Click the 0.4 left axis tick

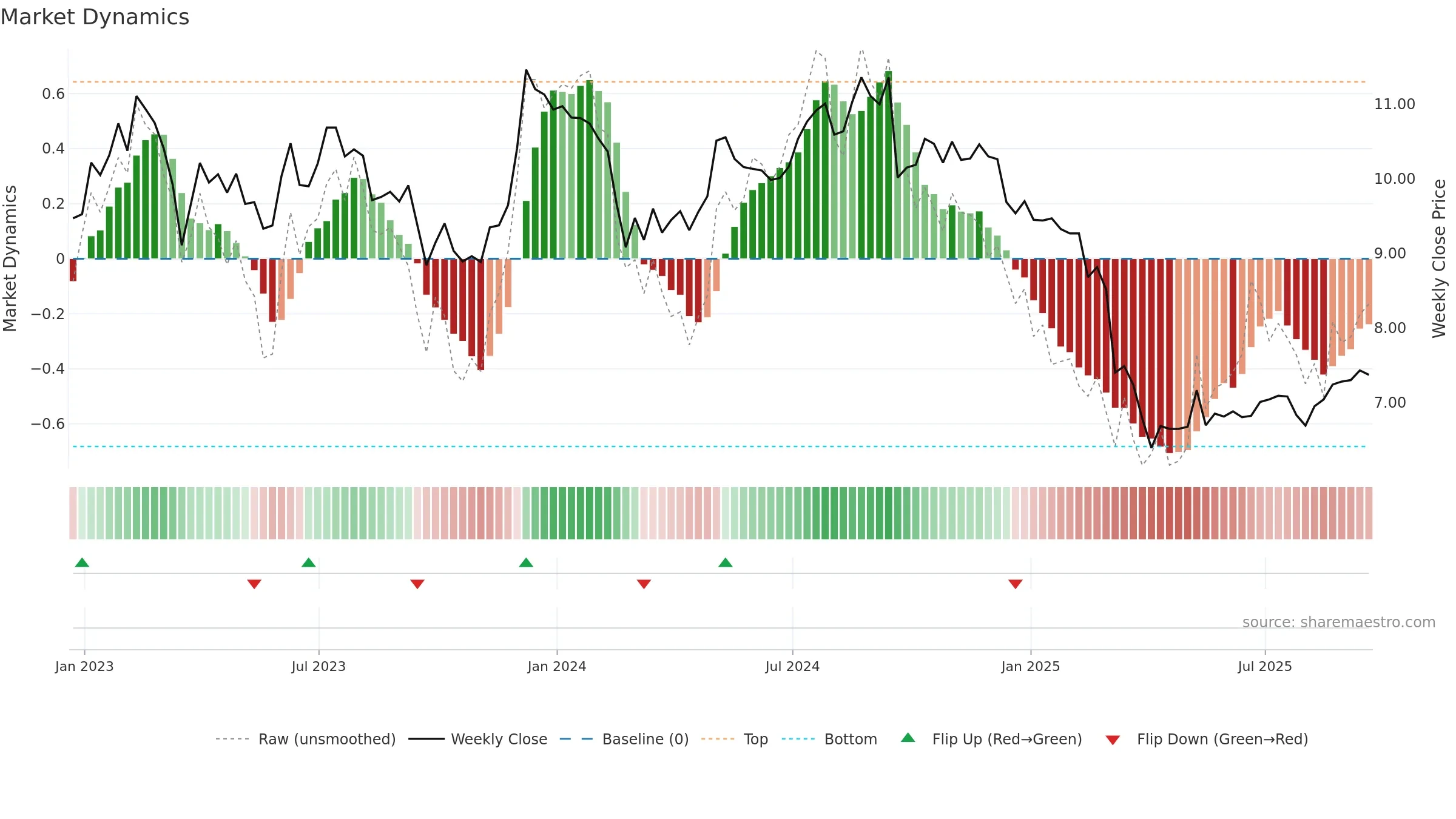click(x=53, y=149)
